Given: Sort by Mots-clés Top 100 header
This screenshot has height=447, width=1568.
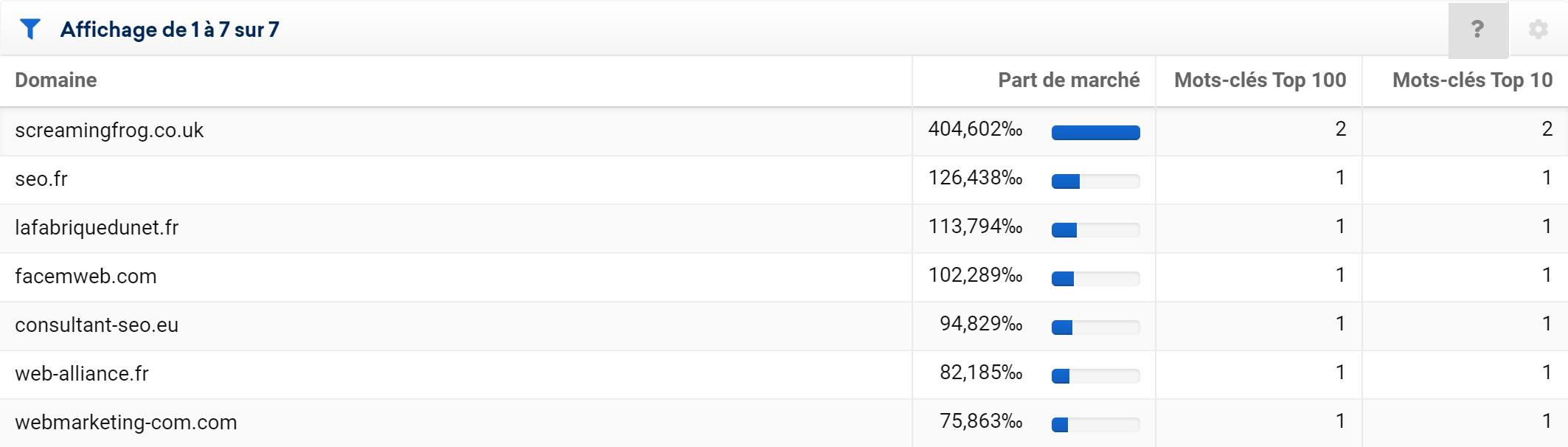Looking at the screenshot, I should pyautogui.click(x=1259, y=80).
